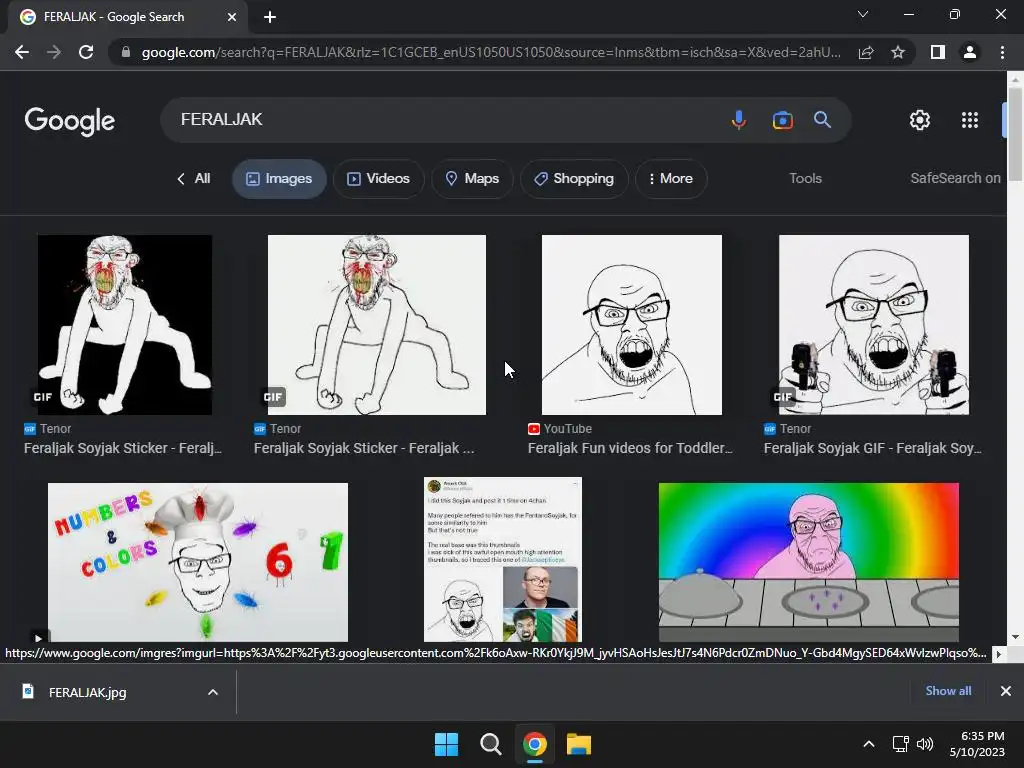Switch to the Maps tab
The height and width of the screenshot is (768, 1024).
pyautogui.click(x=472, y=178)
